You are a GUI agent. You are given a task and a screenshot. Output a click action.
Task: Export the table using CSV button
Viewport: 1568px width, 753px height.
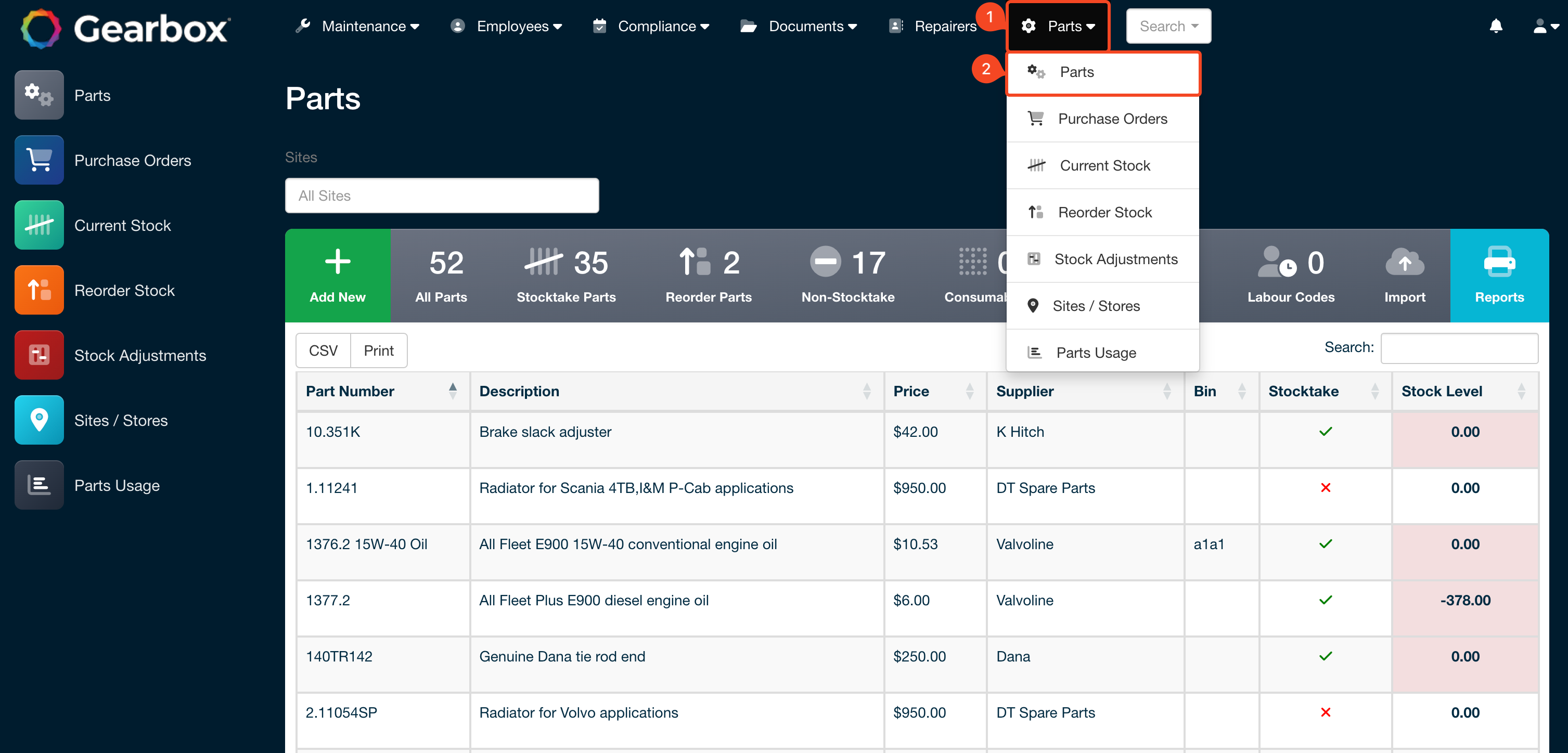tap(323, 350)
